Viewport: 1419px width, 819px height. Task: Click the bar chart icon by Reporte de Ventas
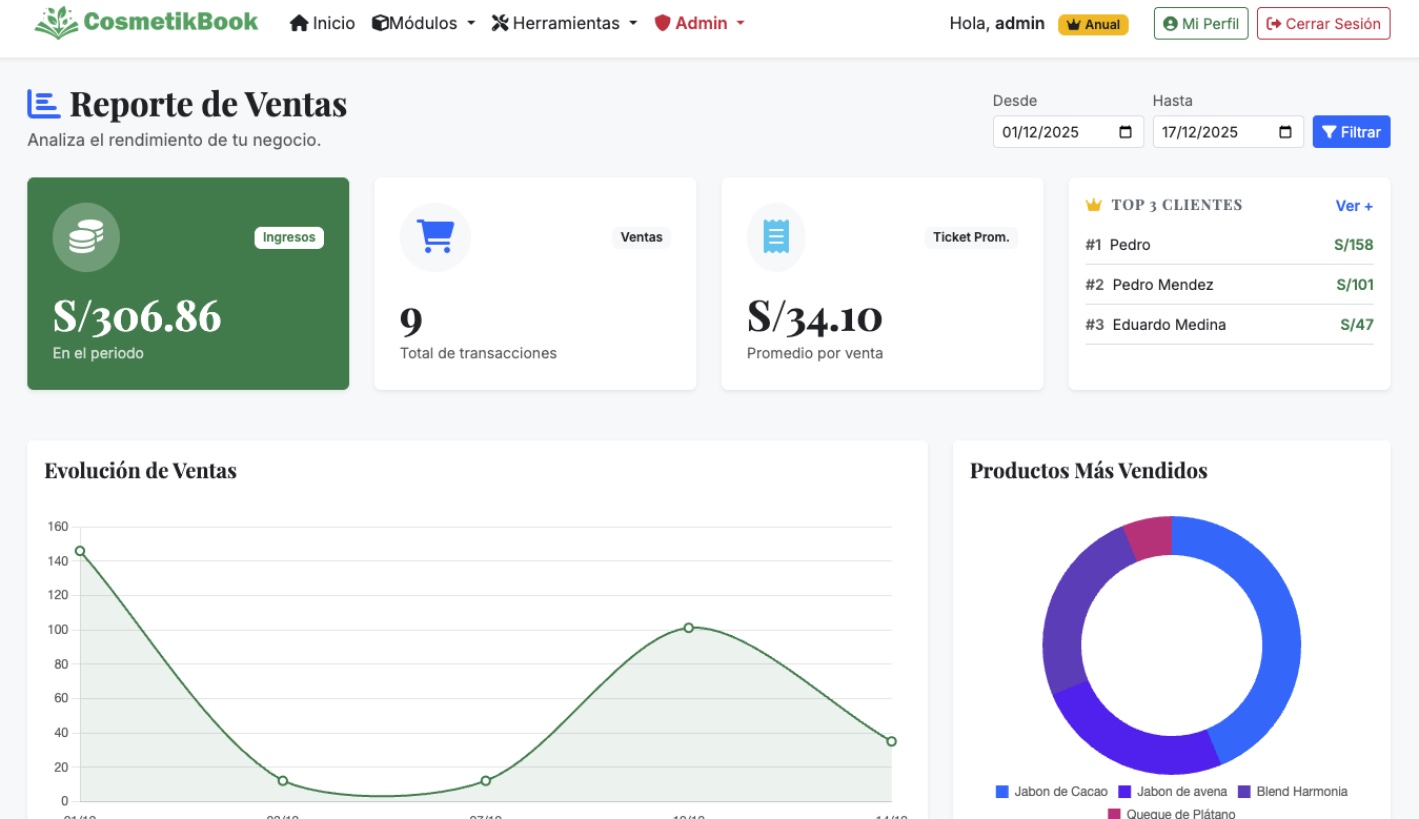pos(43,104)
